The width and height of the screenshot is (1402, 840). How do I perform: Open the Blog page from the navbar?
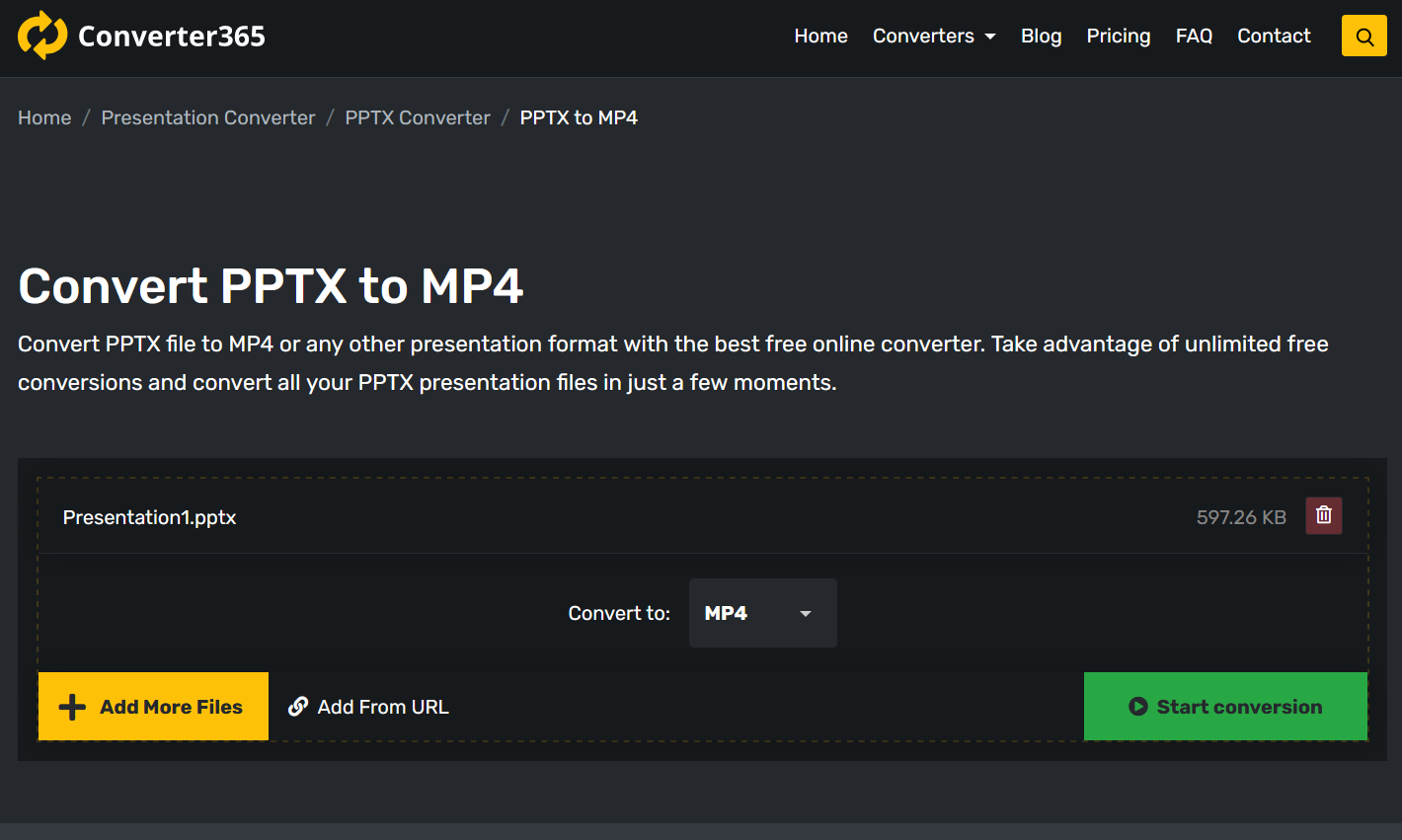coord(1041,37)
